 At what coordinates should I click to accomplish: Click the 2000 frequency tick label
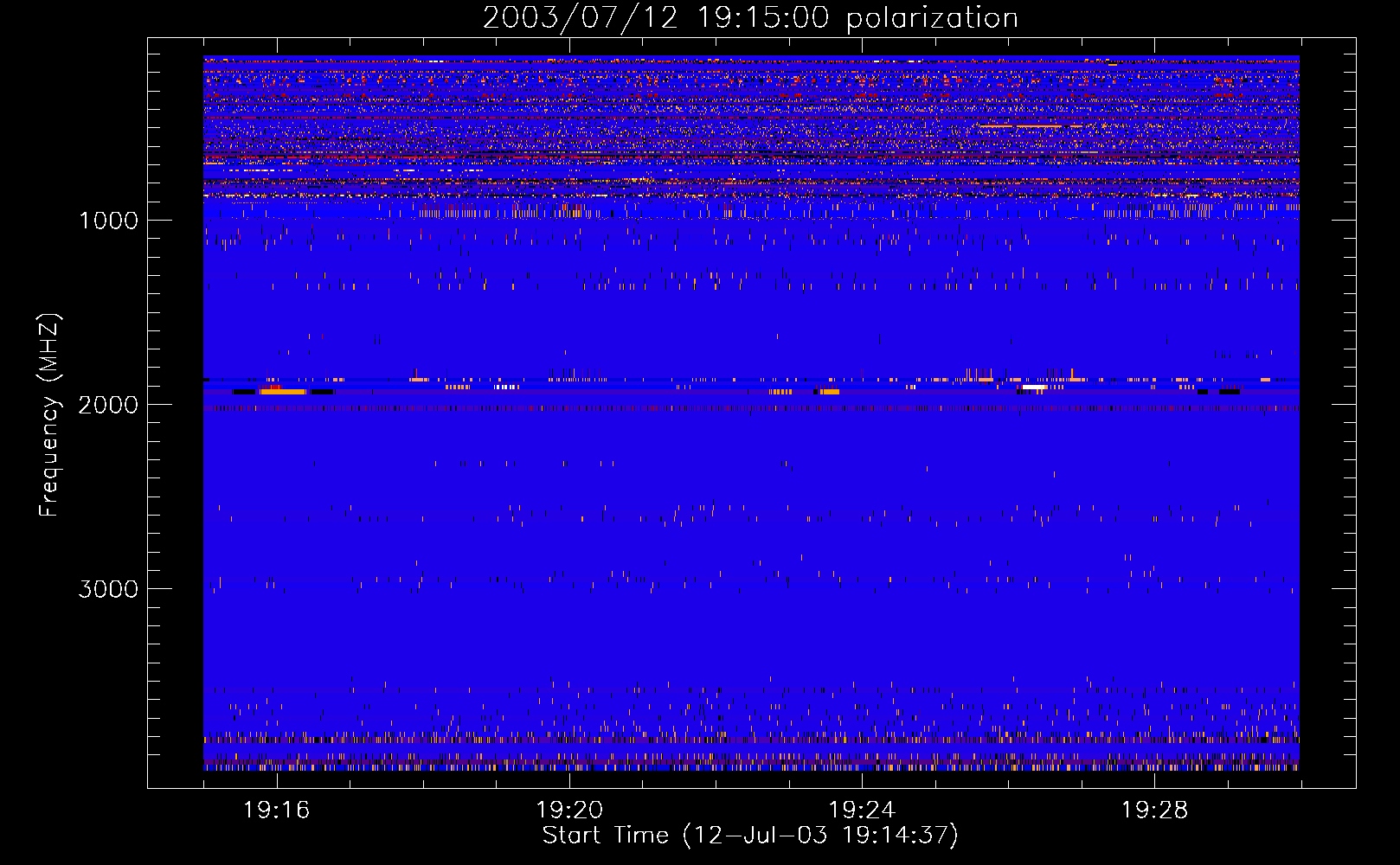108,405
